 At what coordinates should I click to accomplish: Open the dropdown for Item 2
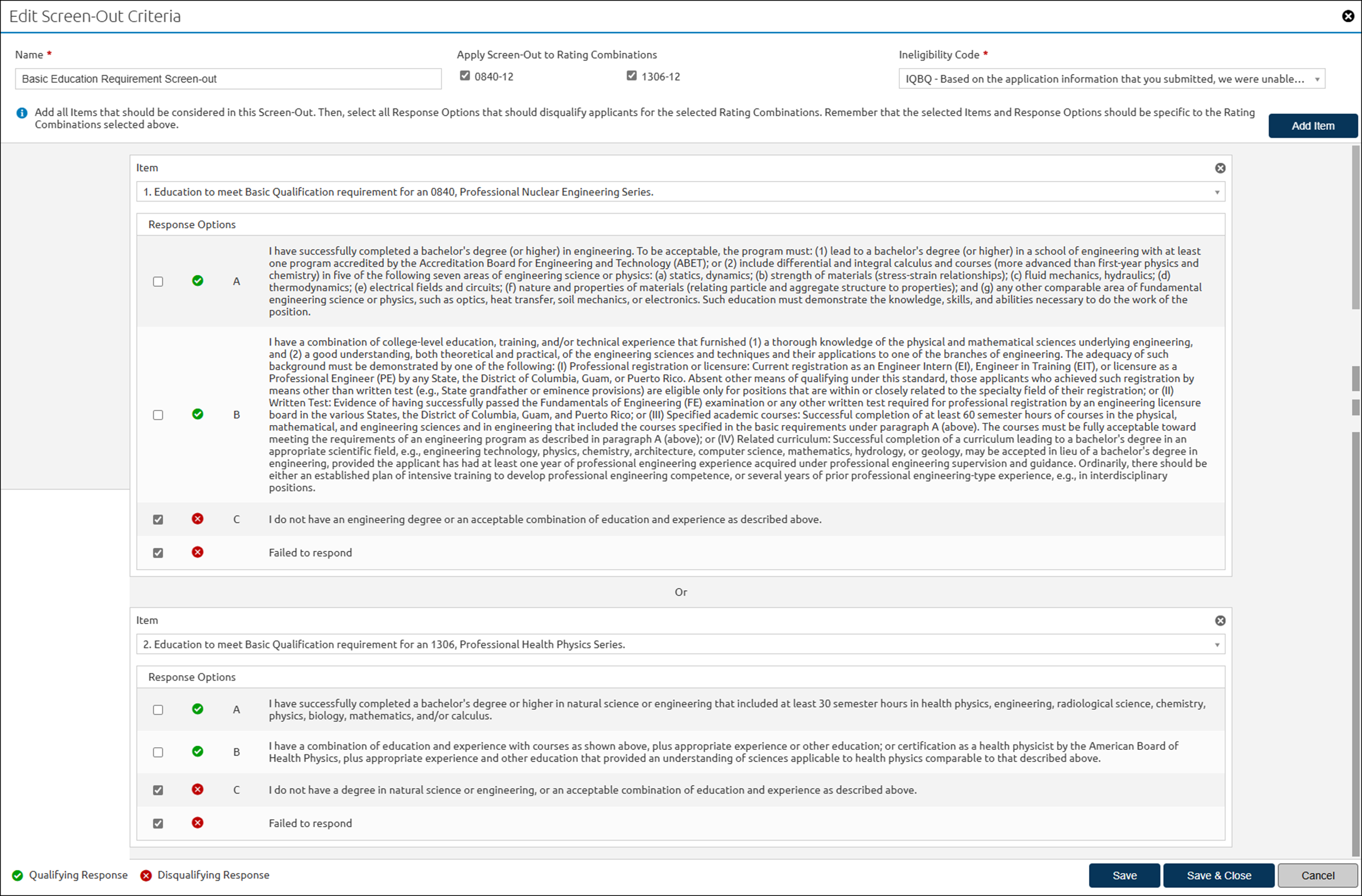tap(1216, 644)
